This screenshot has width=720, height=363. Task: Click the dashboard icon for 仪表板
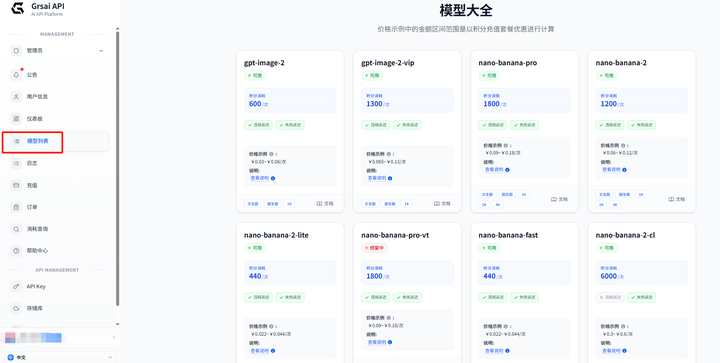[x=17, y=119]
